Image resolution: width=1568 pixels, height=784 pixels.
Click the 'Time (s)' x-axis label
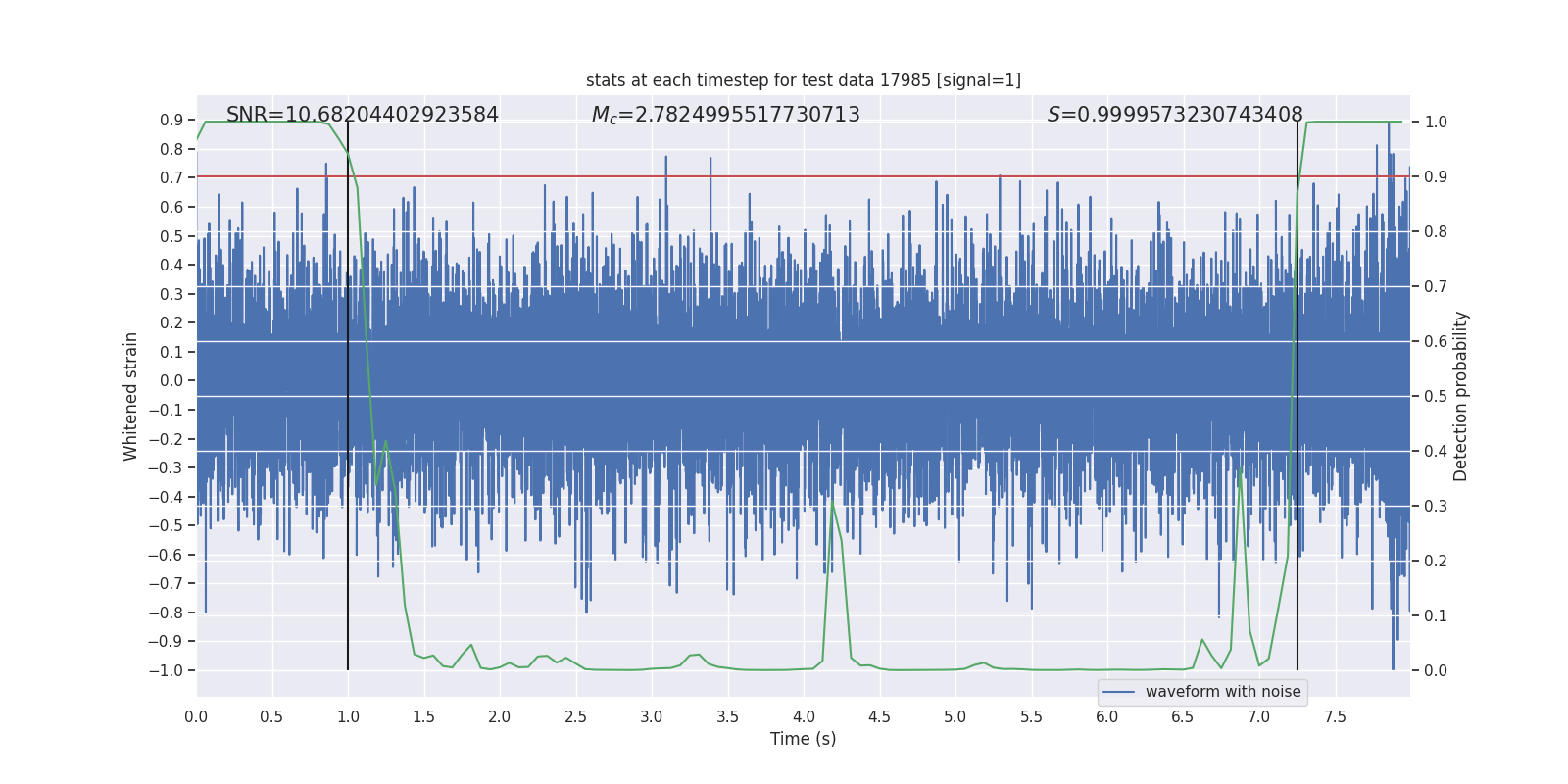click(x=804, y=739)
